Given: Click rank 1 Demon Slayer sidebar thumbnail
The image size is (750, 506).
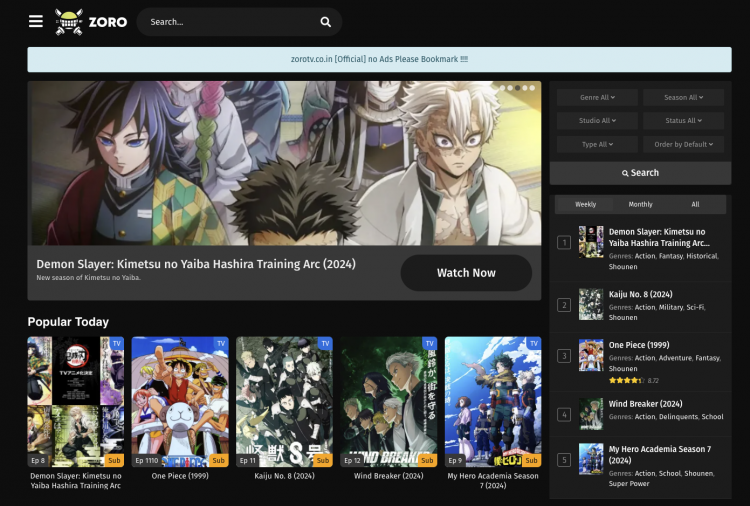Looking at the screenshot, I should (x=591, y=242).
